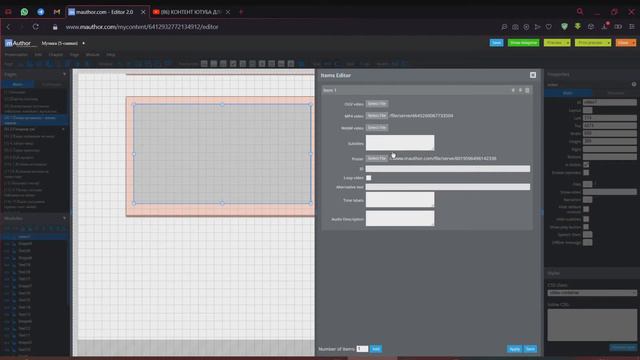The width and height of the screenshot is (640, 360).
Task: Open the Preview dropdown button
Action: pos(557,43)
